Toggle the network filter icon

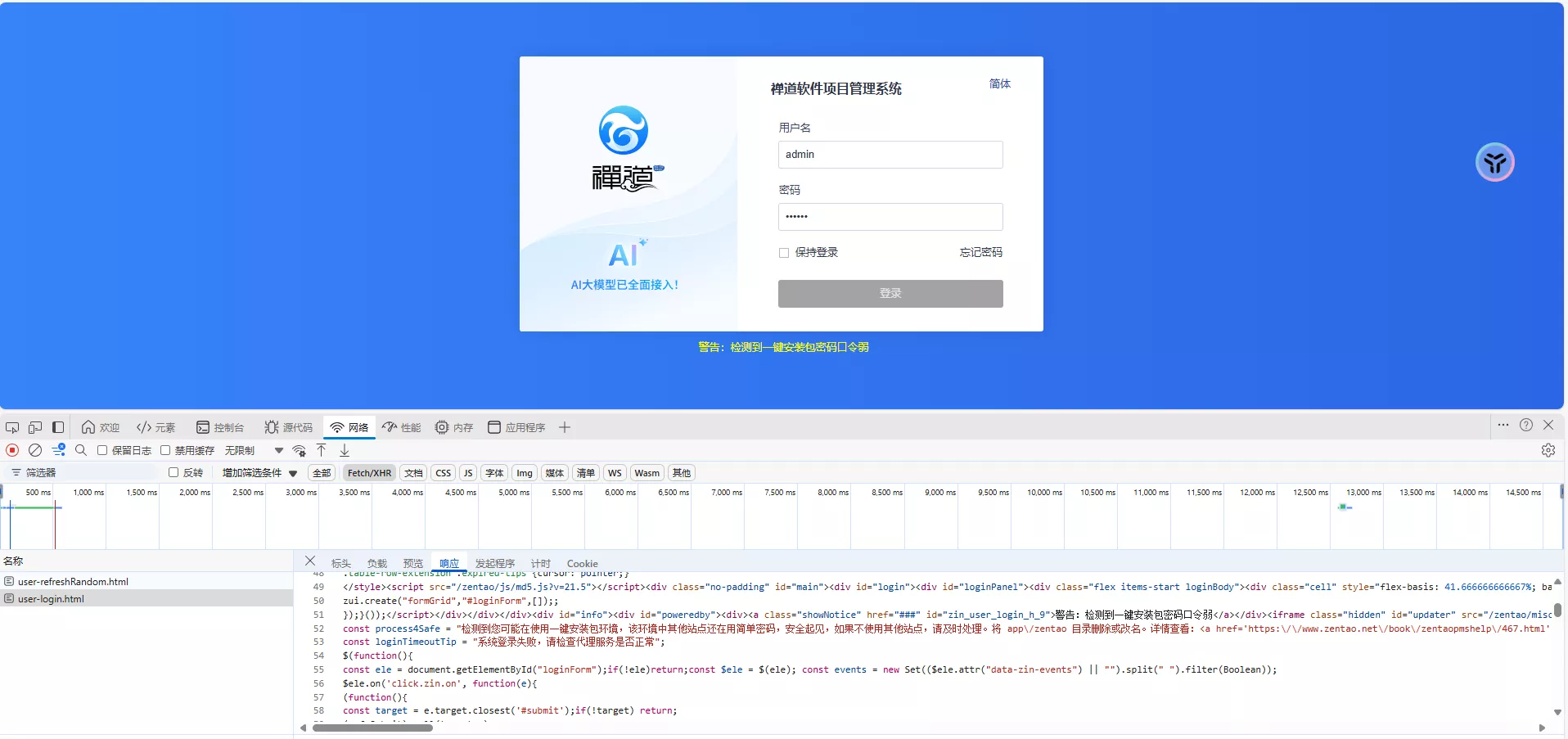point(59,450)
